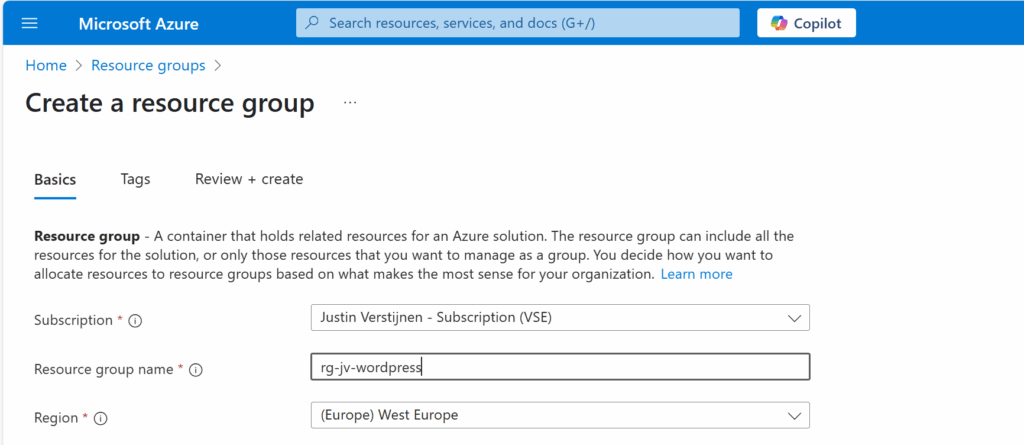The height and width of the screenshot is (445, 1024).
Task: Open the Azure portal hamburger menu
Action: pyautogui.click(x=28, y=23)
